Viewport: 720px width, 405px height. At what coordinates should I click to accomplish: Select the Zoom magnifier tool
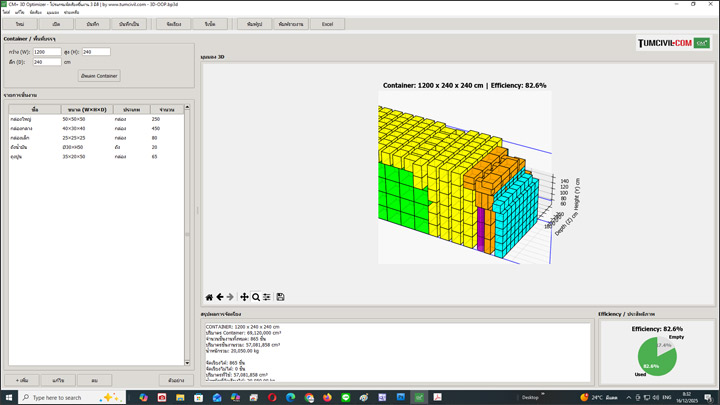click(x=256, y=297)
